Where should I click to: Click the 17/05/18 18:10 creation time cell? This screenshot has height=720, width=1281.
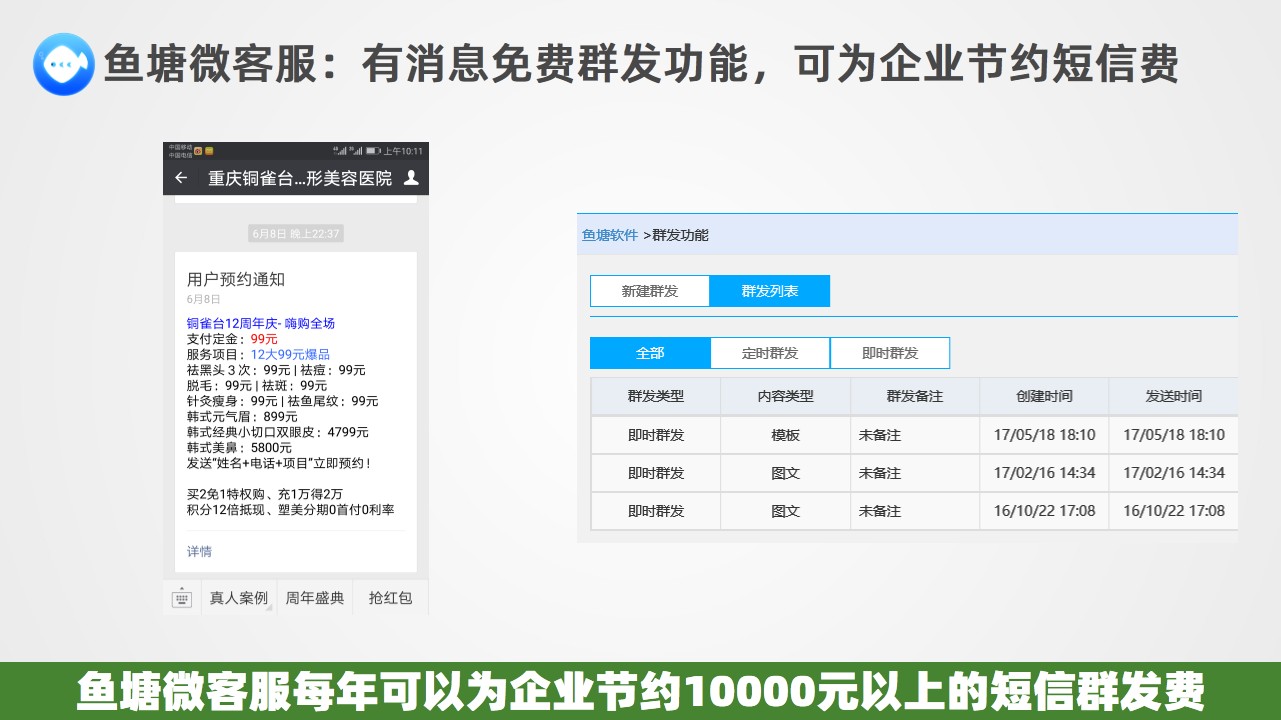(1044, 435)
